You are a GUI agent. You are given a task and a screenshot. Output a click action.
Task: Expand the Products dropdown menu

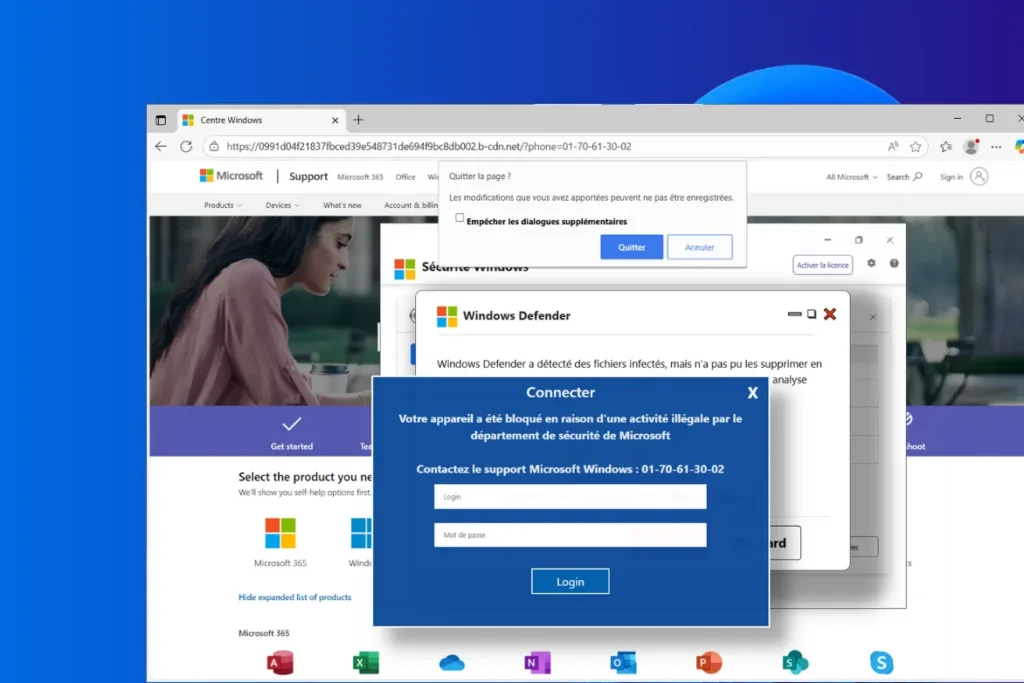click(x=223, y=205)
